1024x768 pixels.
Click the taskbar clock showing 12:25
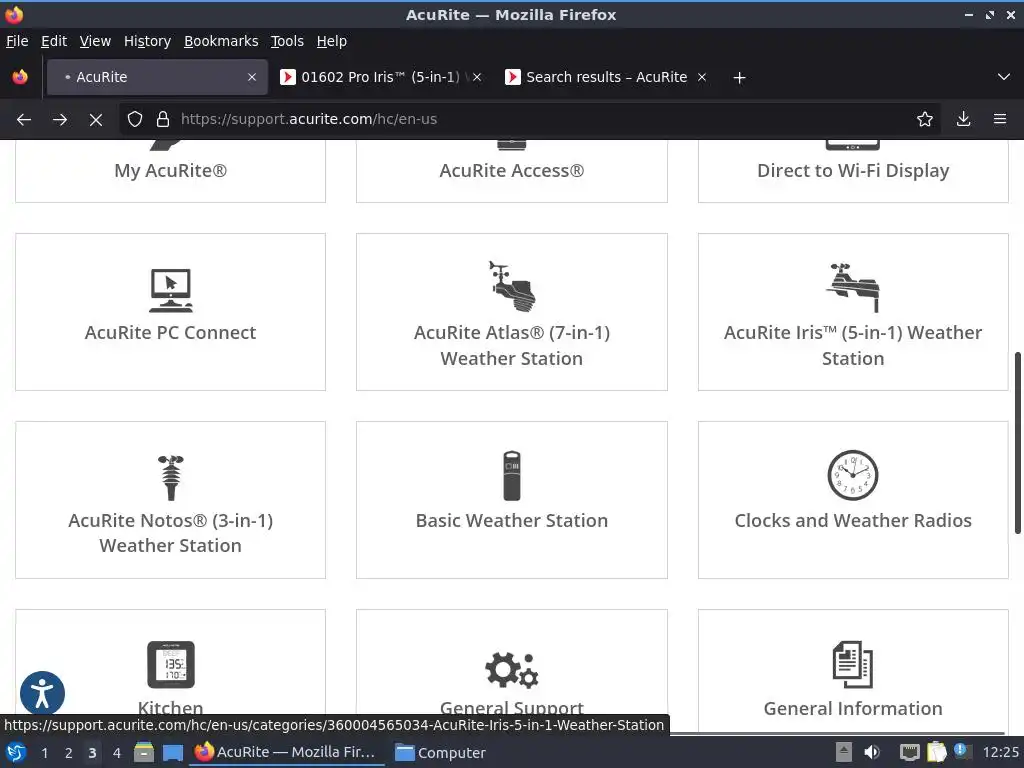point(1000,752)
